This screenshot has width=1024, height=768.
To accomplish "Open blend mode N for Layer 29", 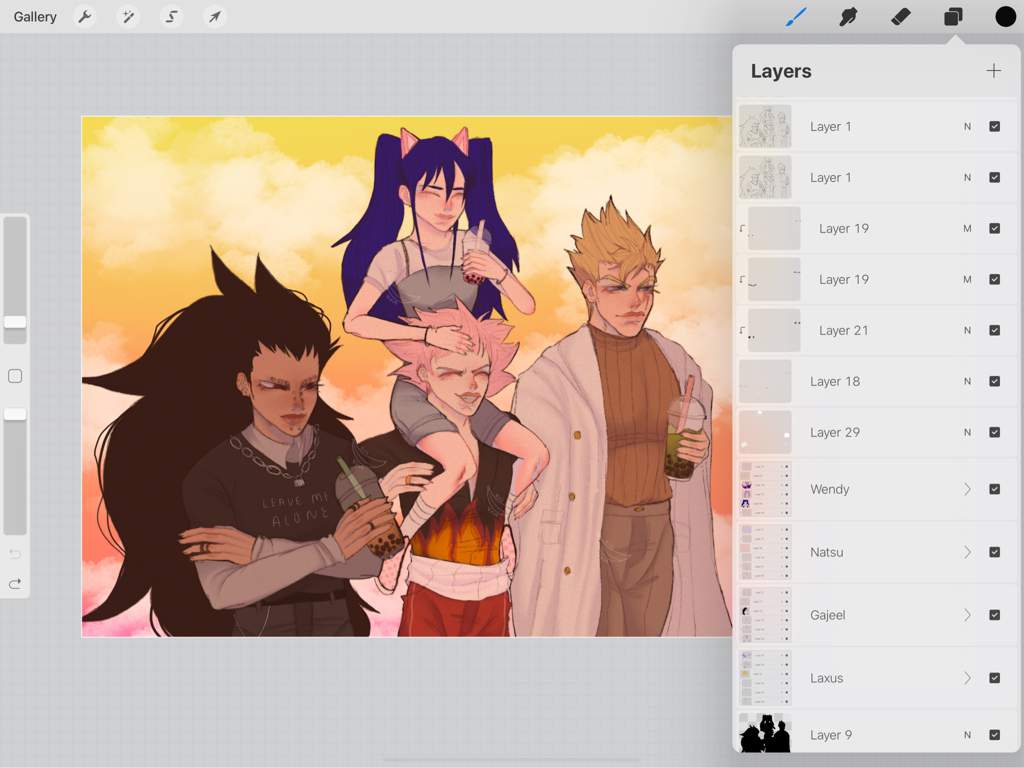I will coord(967,432).
